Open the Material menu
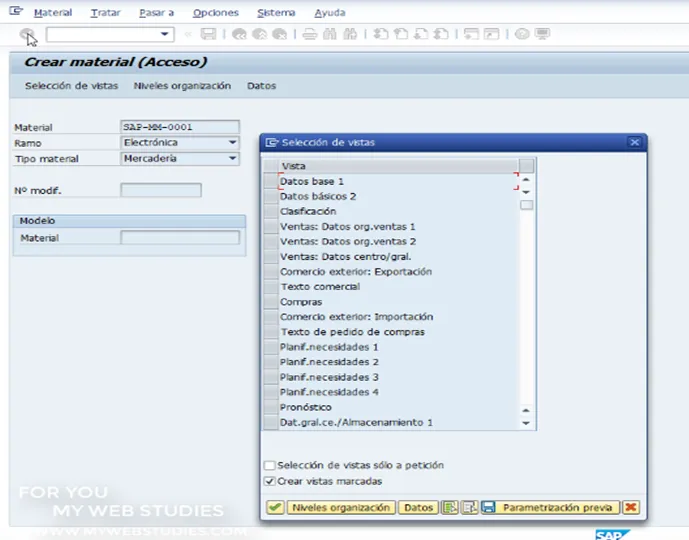689x540 pixels. [53, 13]
